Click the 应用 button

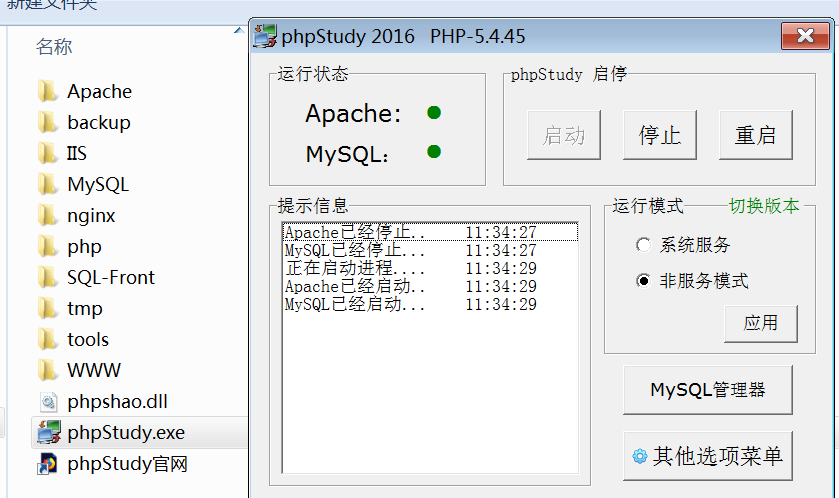(760, 324)
